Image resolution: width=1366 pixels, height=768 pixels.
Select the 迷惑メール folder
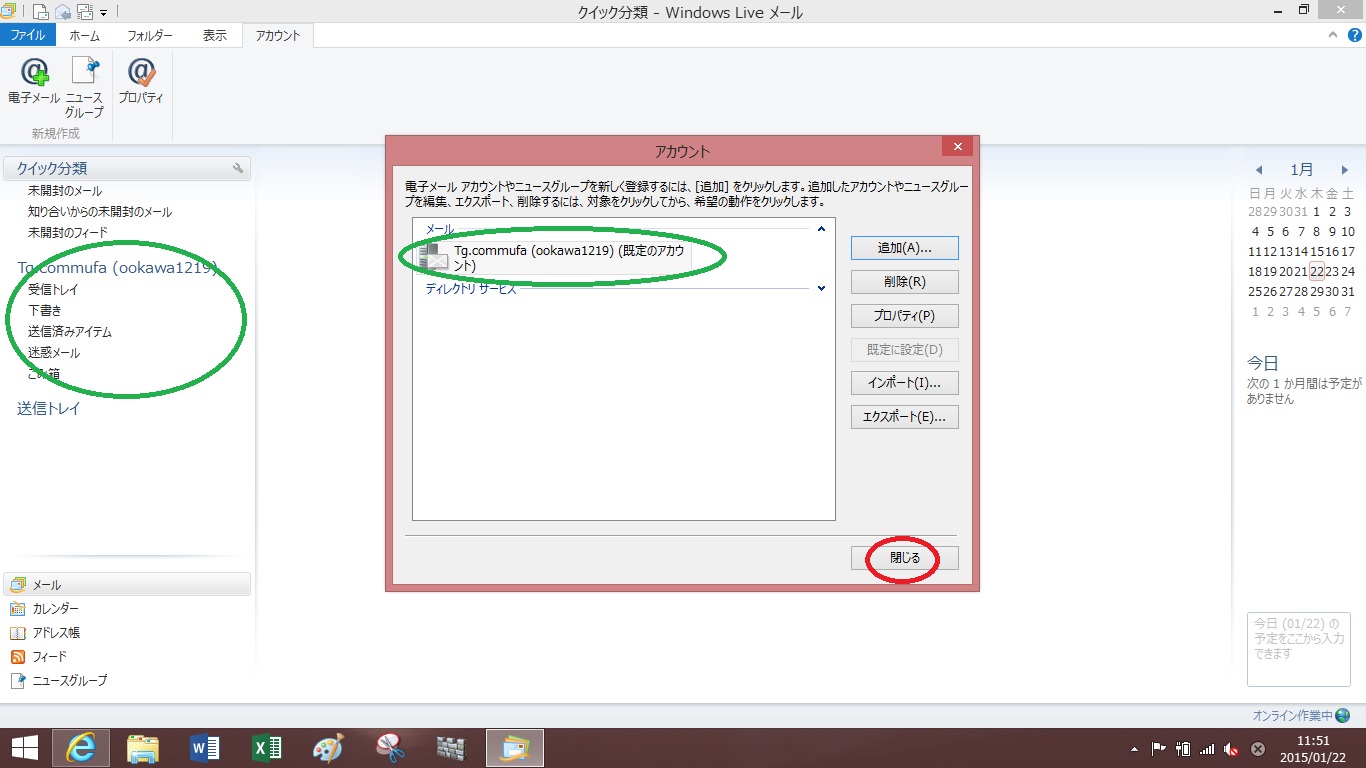point(54,353)
